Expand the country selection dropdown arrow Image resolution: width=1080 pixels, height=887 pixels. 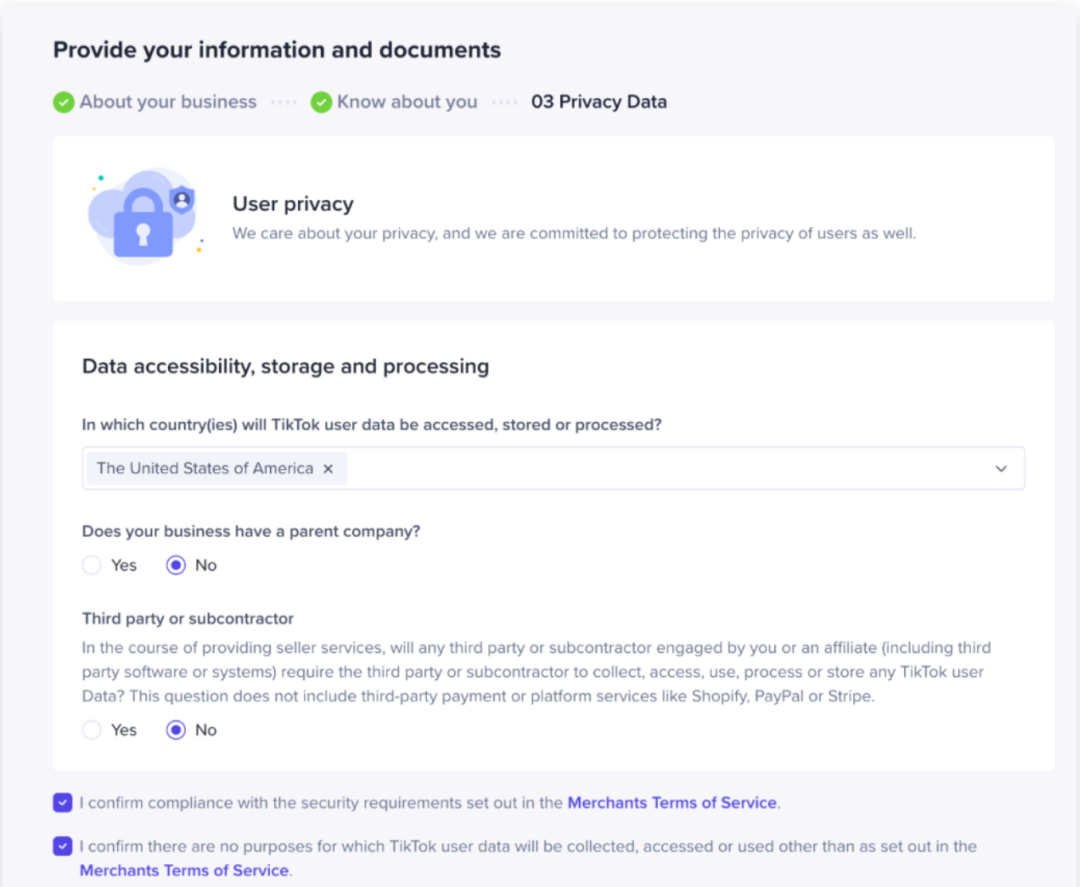pos(1001,468)
